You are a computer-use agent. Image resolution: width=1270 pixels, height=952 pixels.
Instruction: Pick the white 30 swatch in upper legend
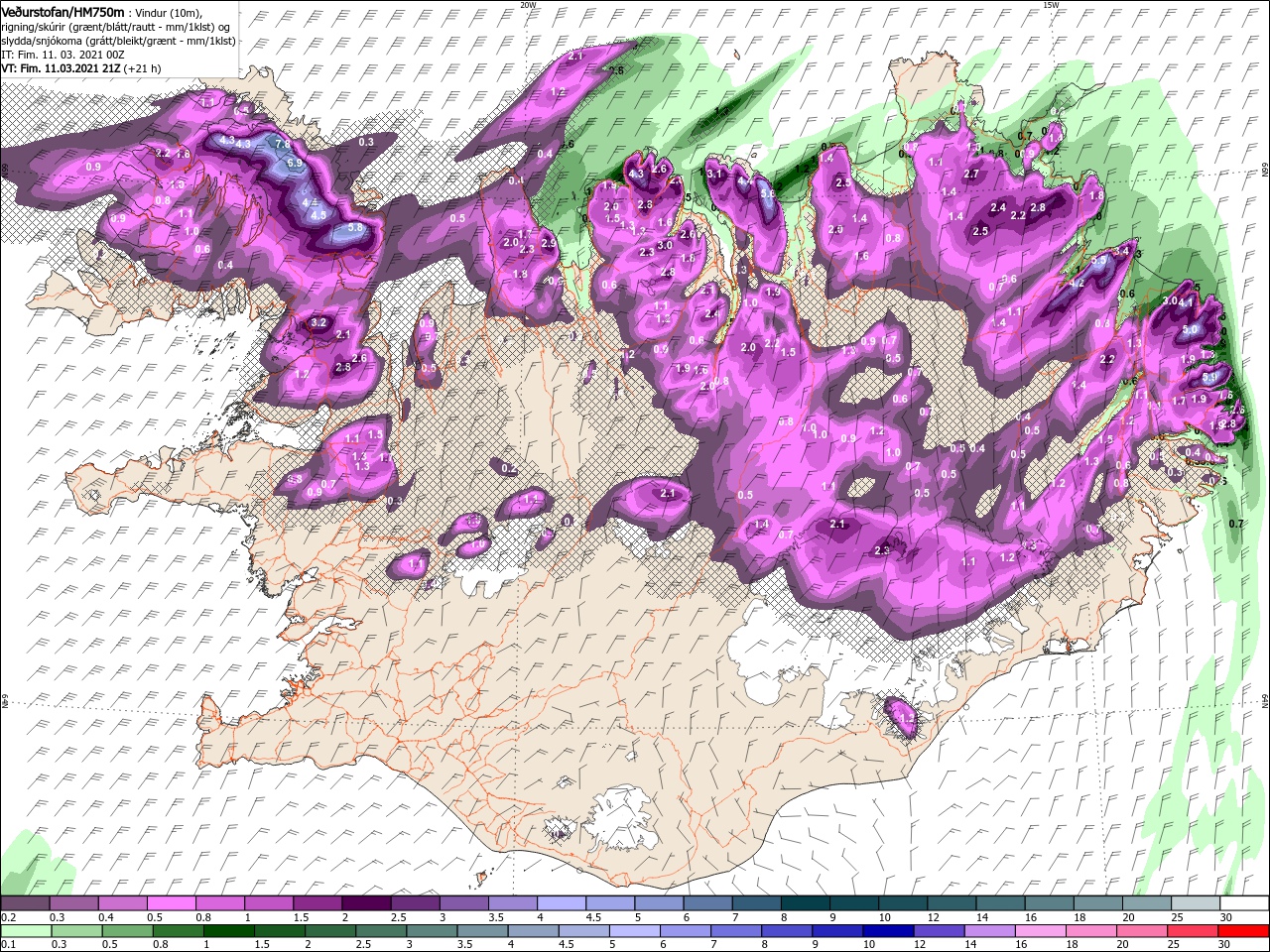pos(1244,903)
